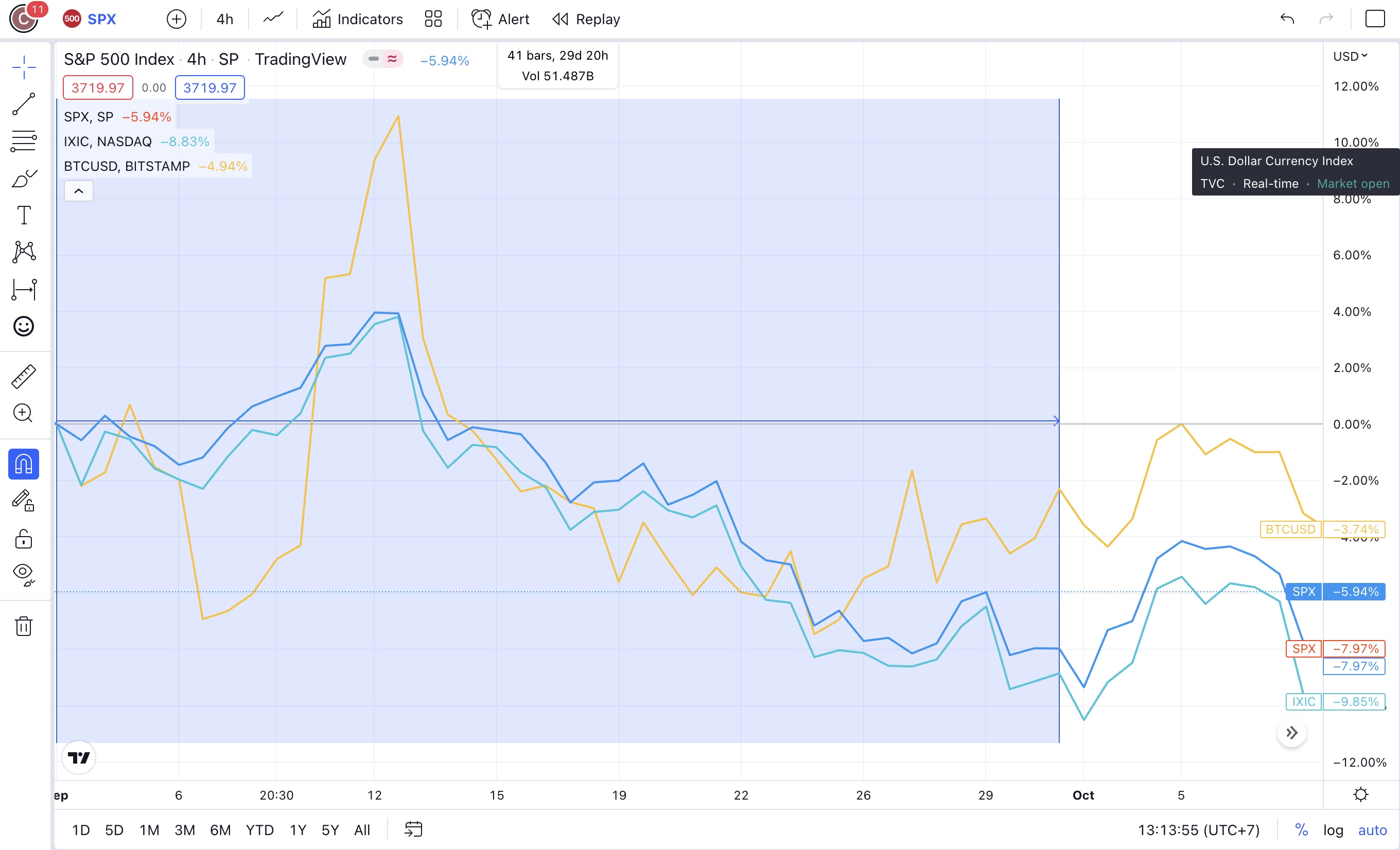Open the chart patterns tool
This screenshot has height=850, width=1400.
[24, 252]
